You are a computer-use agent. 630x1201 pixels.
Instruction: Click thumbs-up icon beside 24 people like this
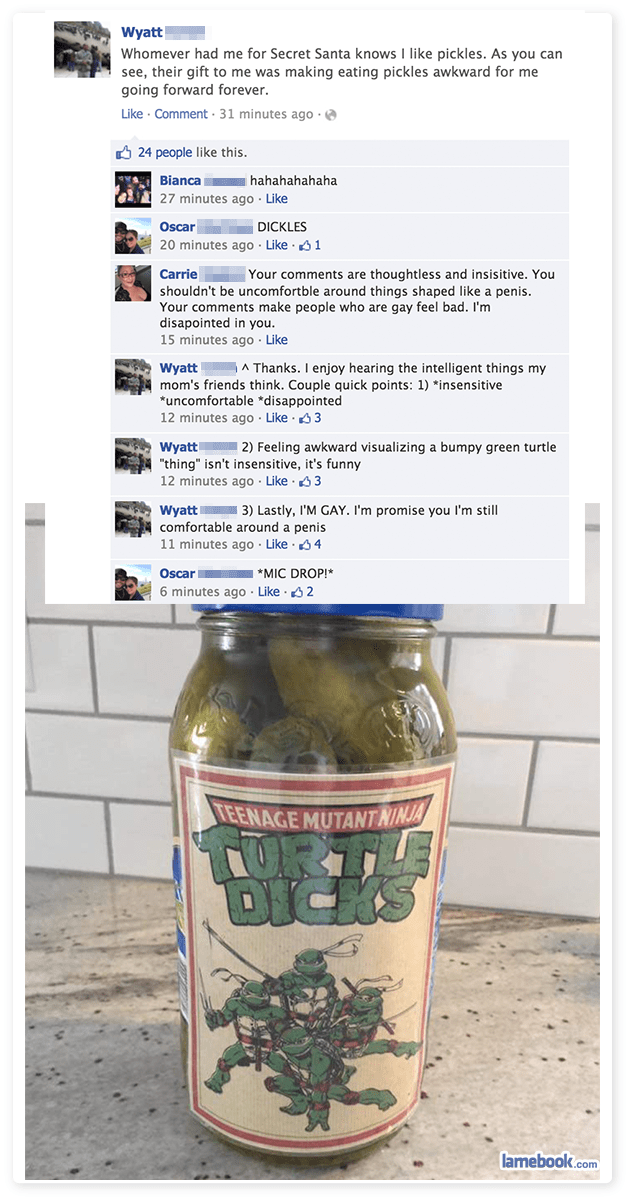point(124,153)
